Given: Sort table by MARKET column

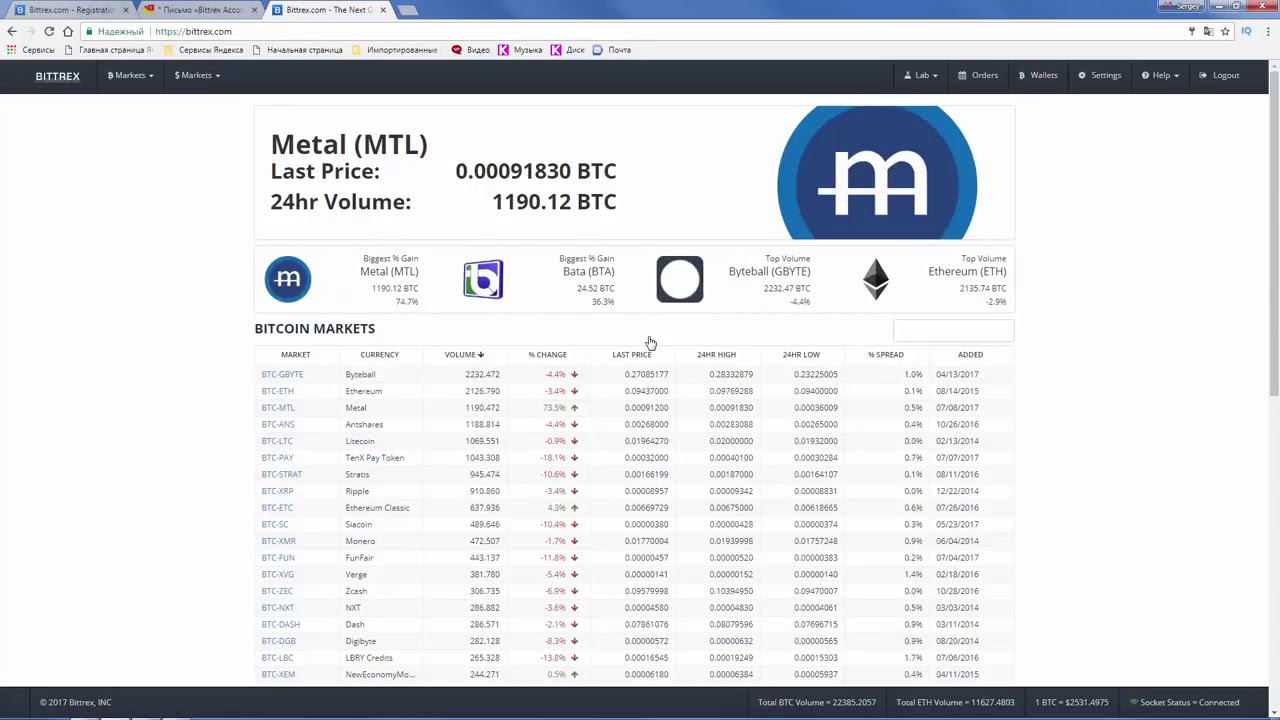Looking at the screenshot, I should point(295,354).
